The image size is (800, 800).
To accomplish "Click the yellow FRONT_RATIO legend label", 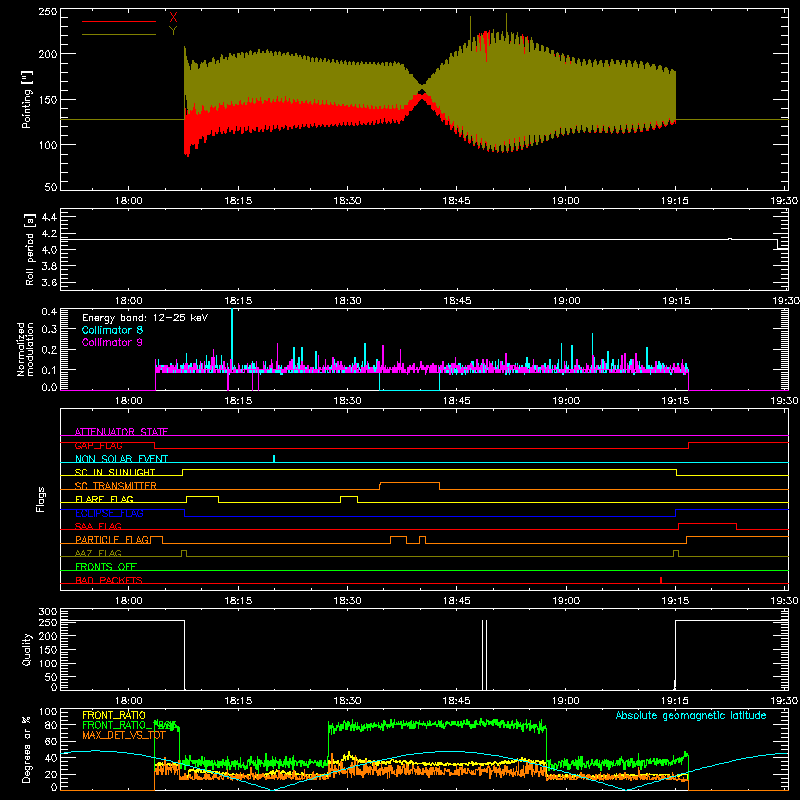I will click(x=114, y=715).
